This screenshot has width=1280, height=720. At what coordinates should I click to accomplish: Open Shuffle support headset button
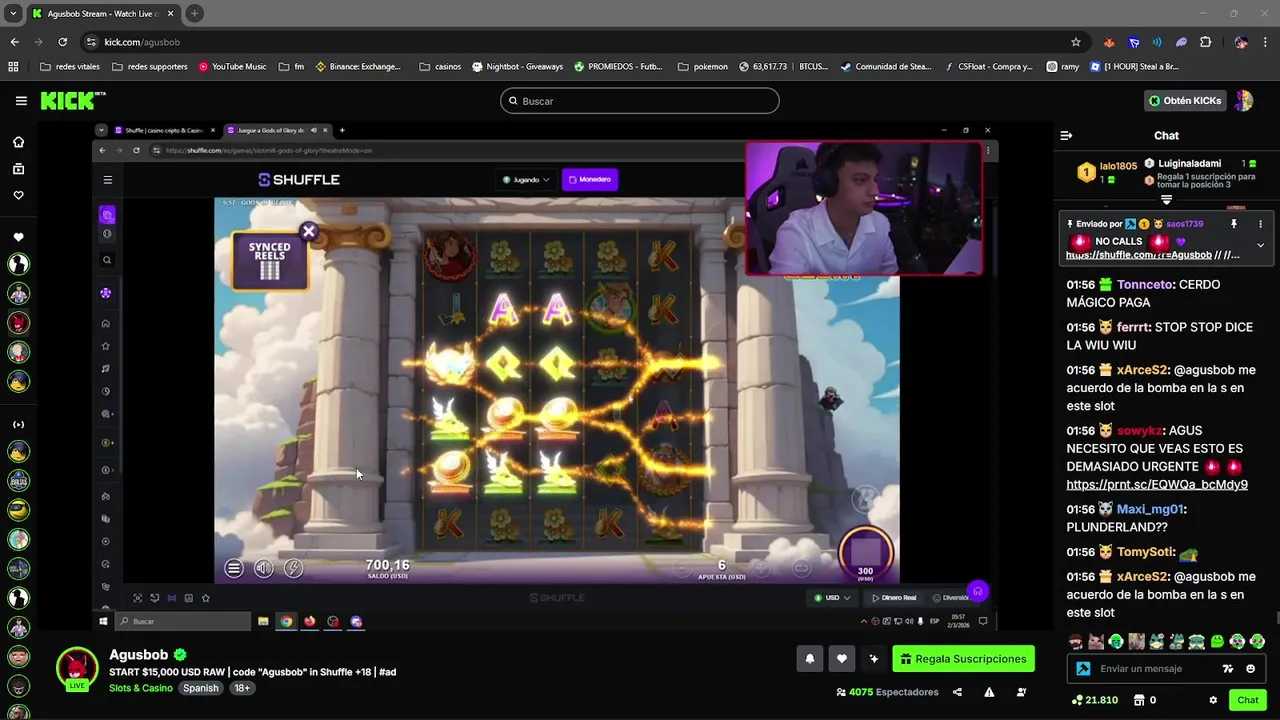977,591
